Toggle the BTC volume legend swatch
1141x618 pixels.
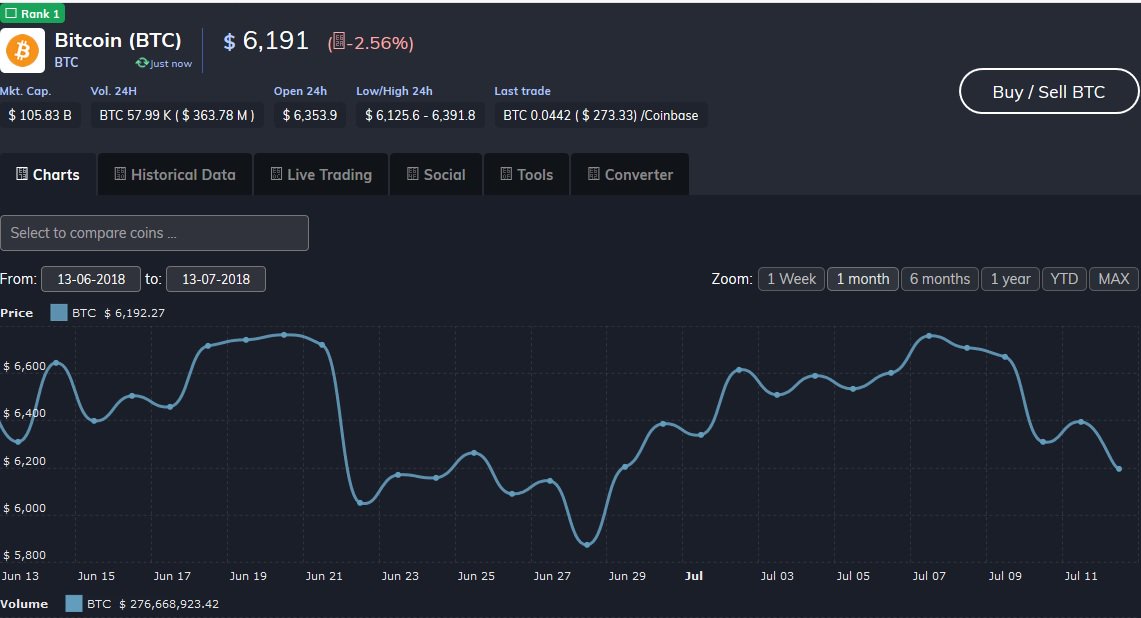[x=73, y=603]
